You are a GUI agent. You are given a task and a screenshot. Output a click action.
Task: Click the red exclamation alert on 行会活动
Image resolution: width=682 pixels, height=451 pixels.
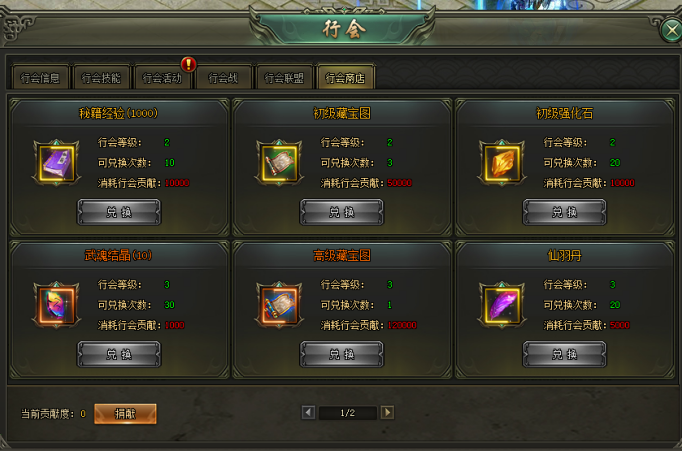click(x=188, y=64)
